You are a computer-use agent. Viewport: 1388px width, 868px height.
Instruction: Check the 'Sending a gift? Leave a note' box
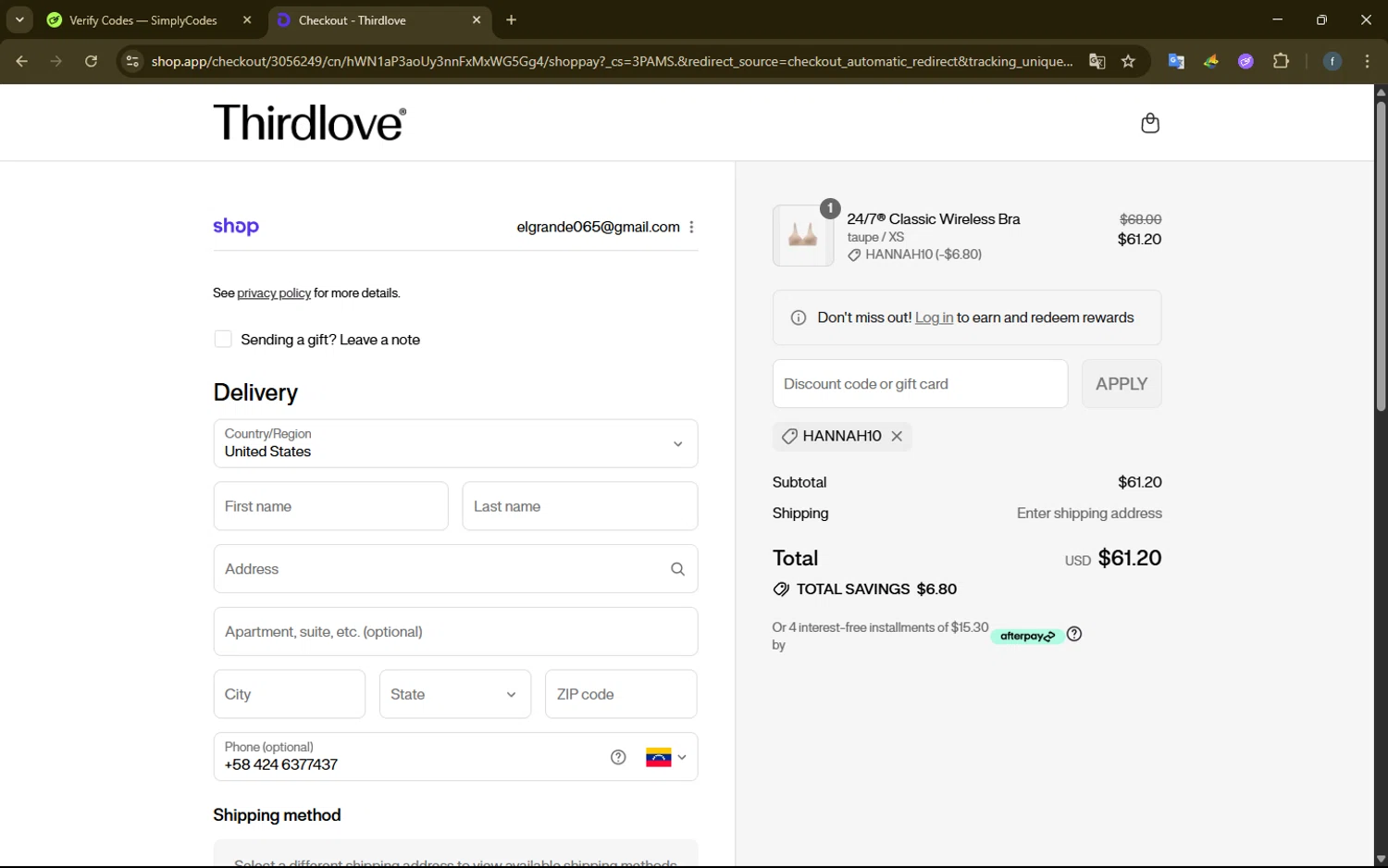click(x=223, y=340)
